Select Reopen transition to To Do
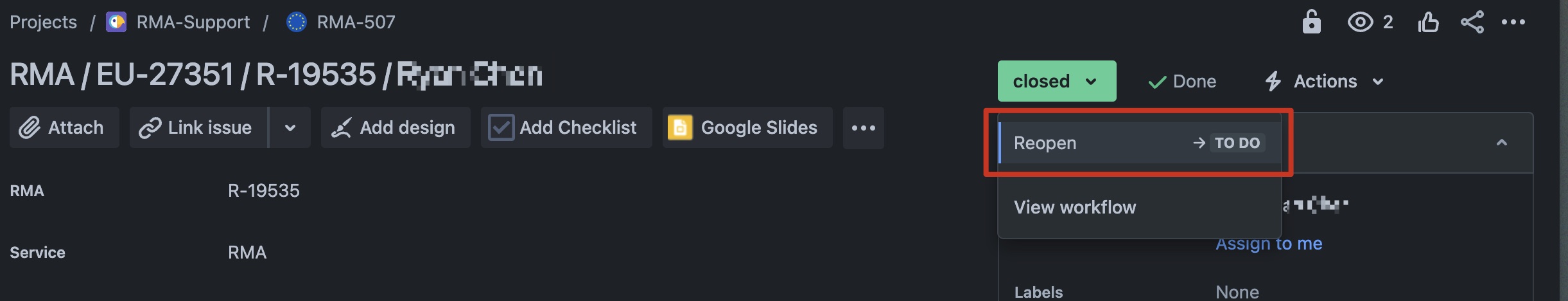Screen dimensions: 1568x301 [1140, 143]
